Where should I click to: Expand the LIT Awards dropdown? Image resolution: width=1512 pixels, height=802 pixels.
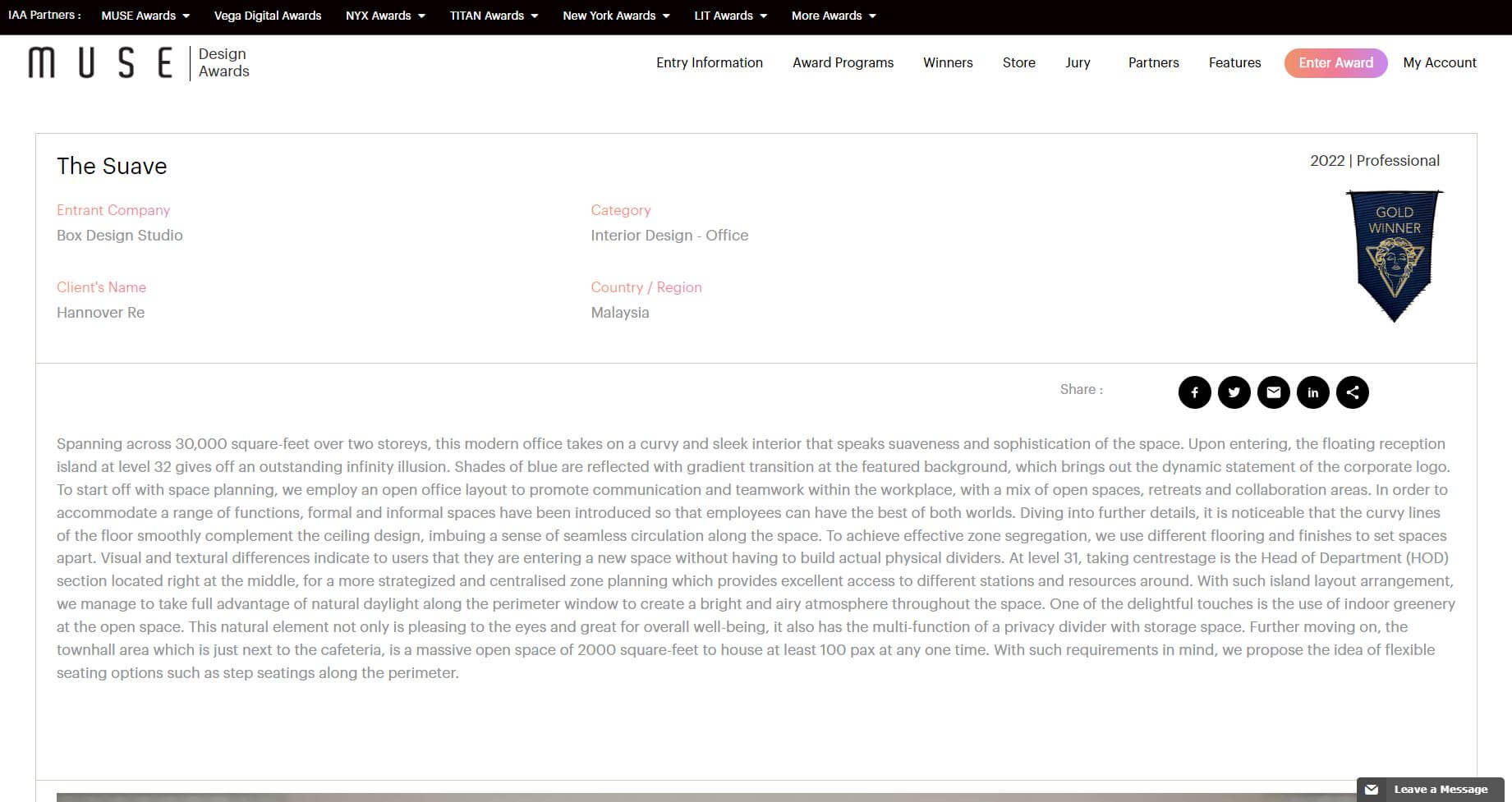(x=730, y=16)
